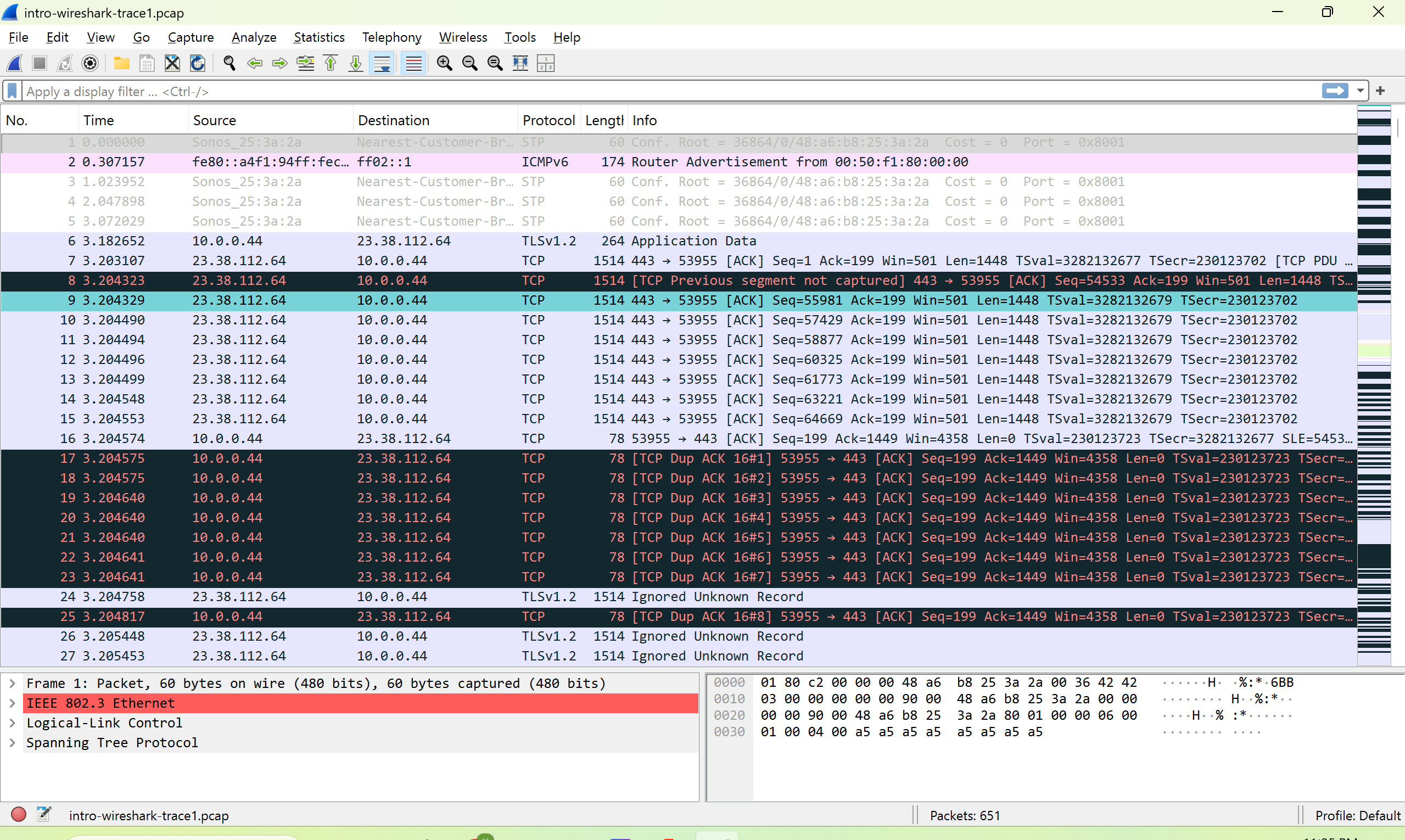Open the Statistics menu
The image size is (1405, 840).
[x=319, y=37]
